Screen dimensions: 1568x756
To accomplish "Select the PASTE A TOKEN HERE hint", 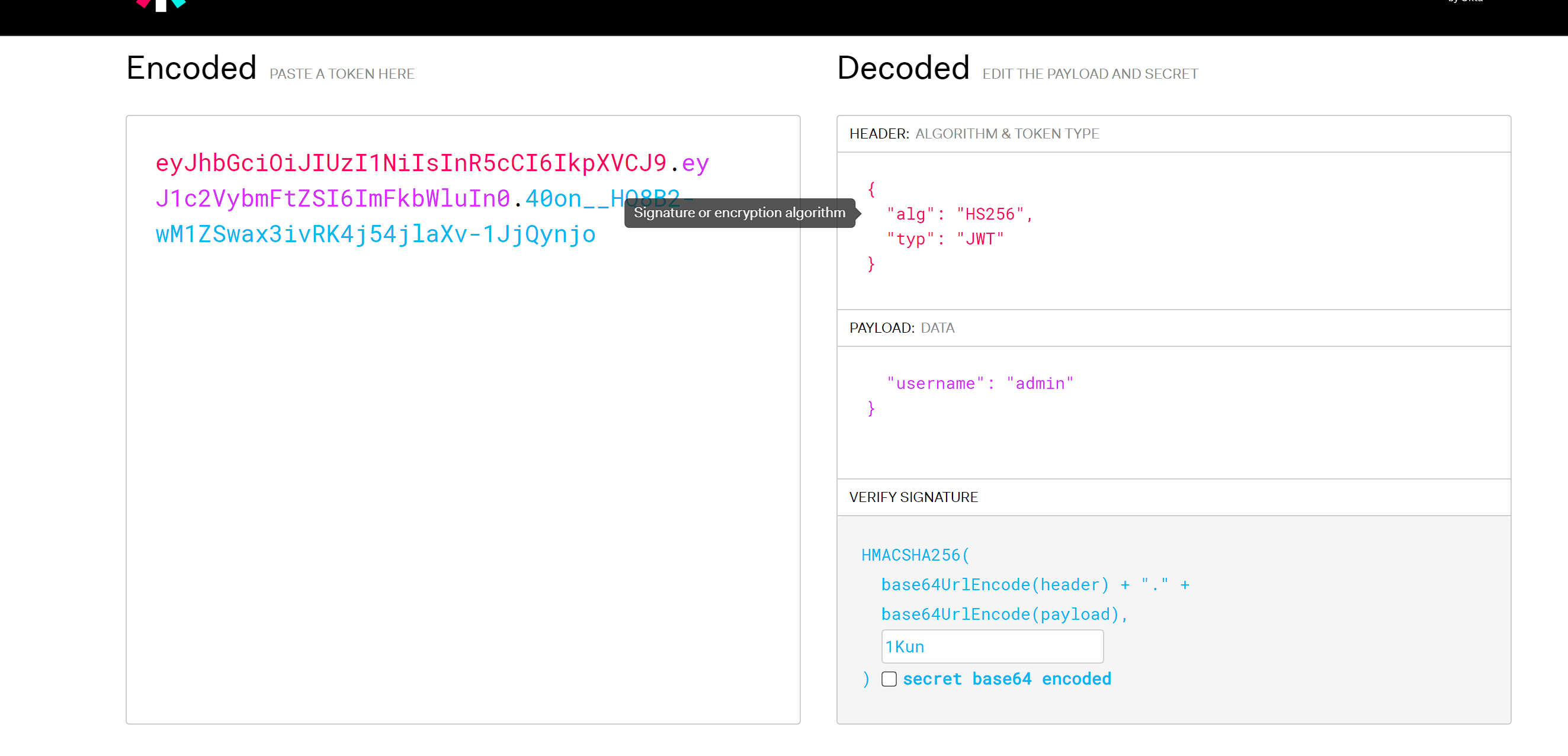I will 341,74.
